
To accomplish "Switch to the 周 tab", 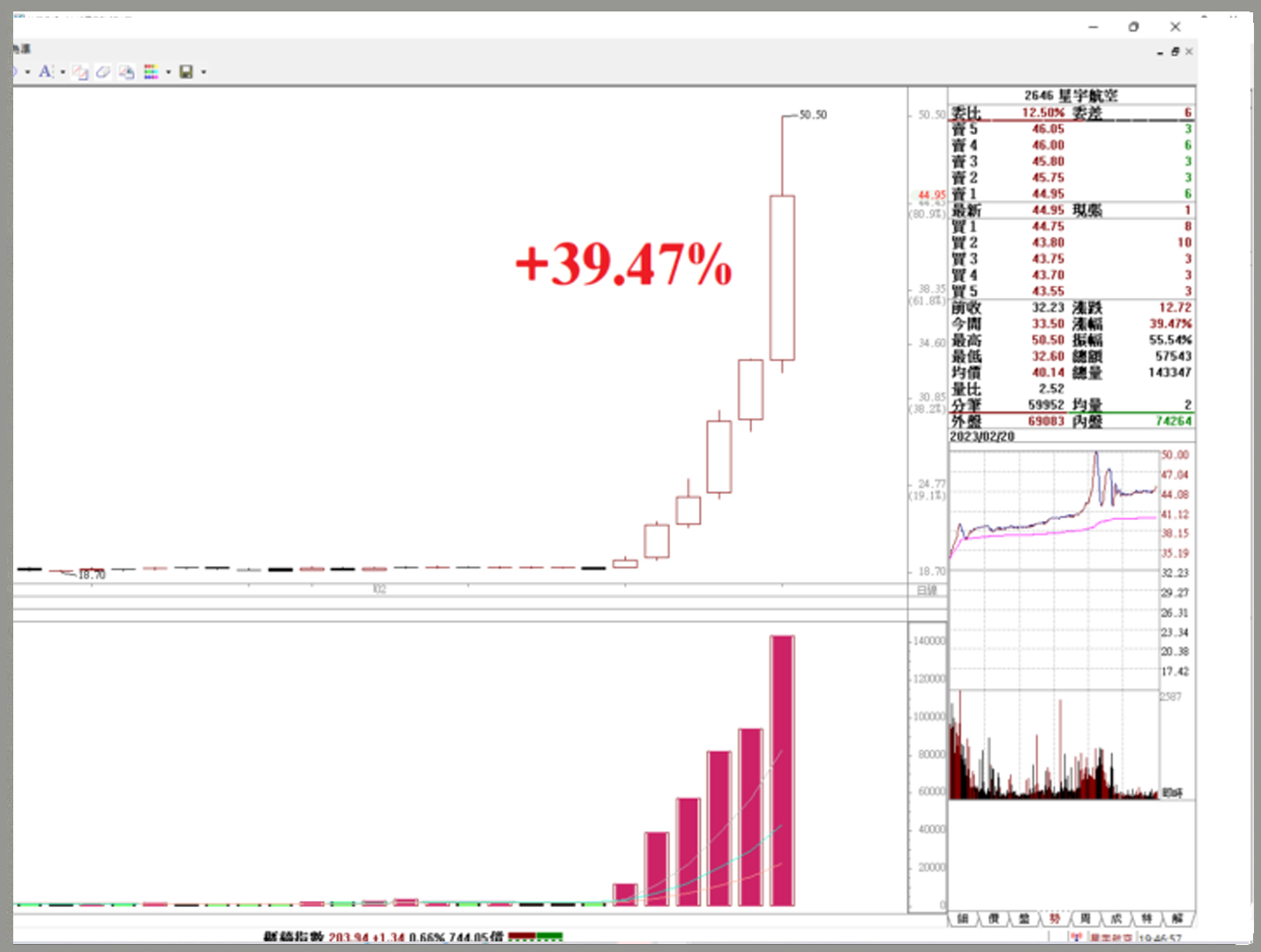I will [x=1086, y=919].
